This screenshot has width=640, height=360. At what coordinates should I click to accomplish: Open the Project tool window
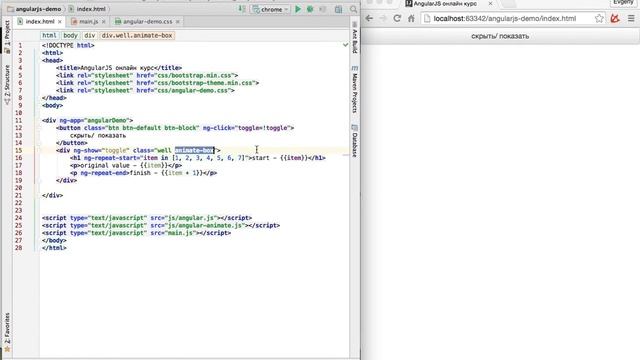click(x=7, y=37)
